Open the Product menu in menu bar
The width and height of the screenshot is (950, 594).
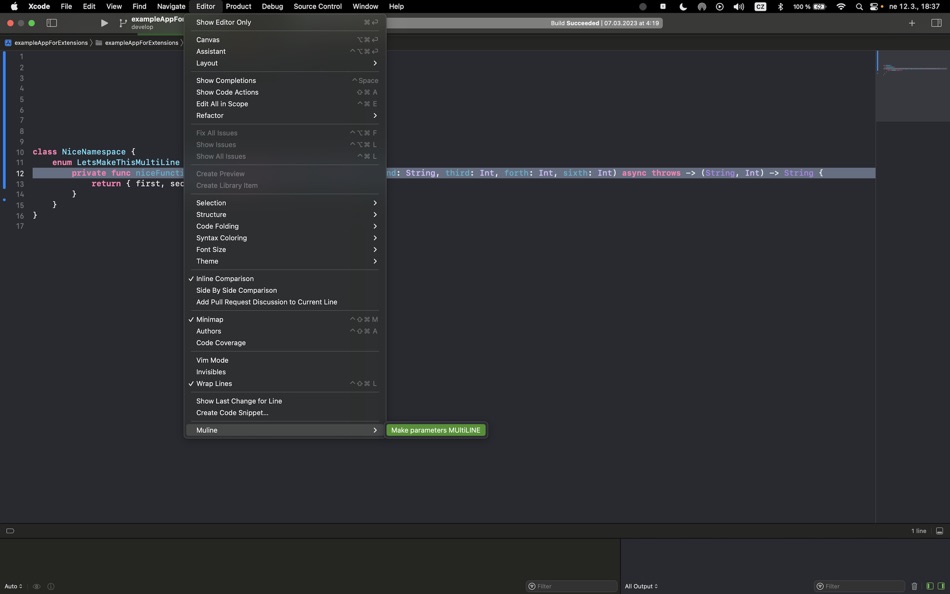[238, 7]
